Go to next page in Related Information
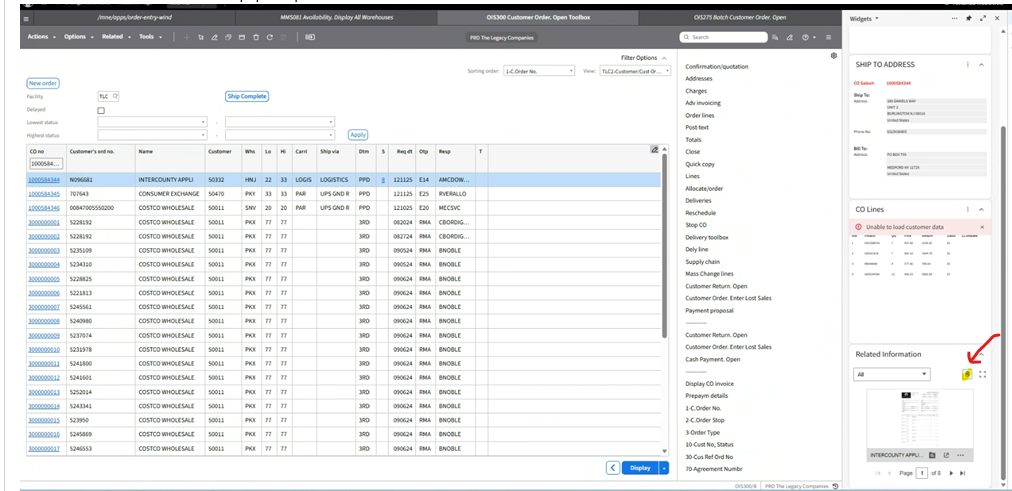1012x491 pixels. (x=951, y=474)
